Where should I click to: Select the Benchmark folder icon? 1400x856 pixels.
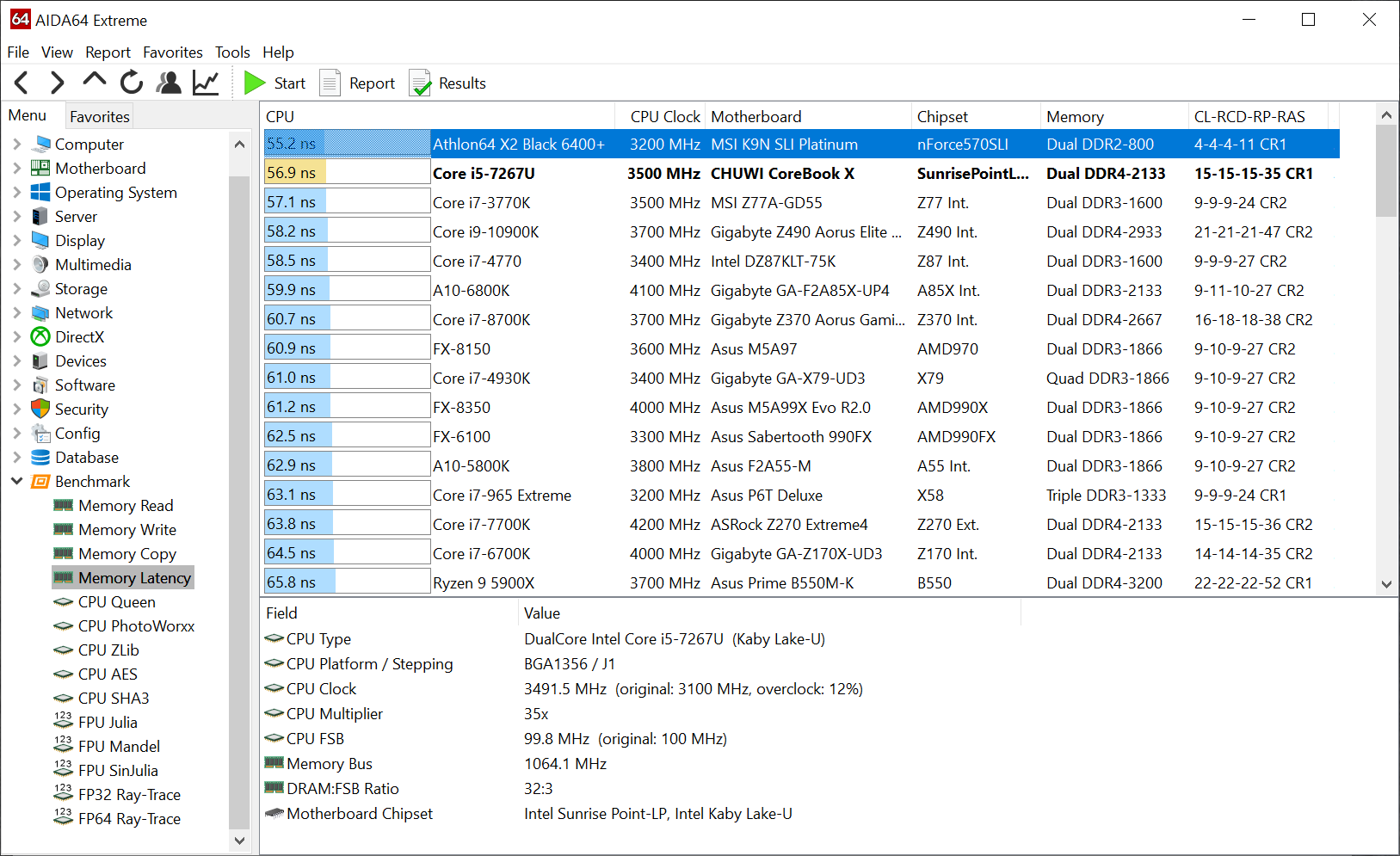point(40,481)
